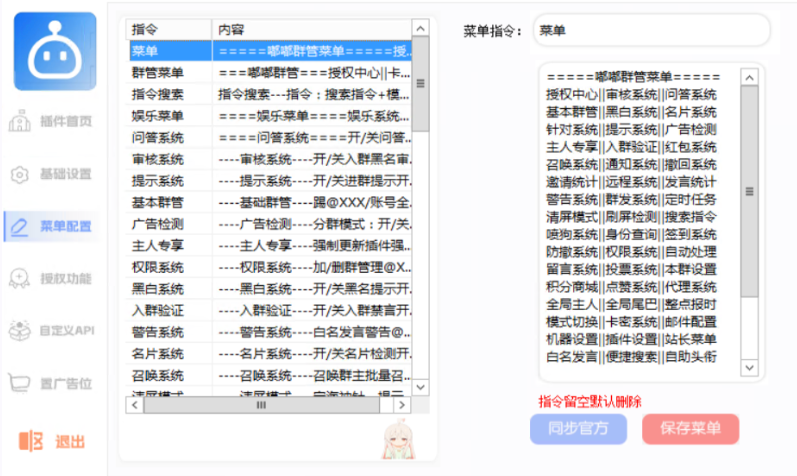Screen dimensions: 797x476
Task: Select the 权限系统 row
Action: click(x=269, y=267)
